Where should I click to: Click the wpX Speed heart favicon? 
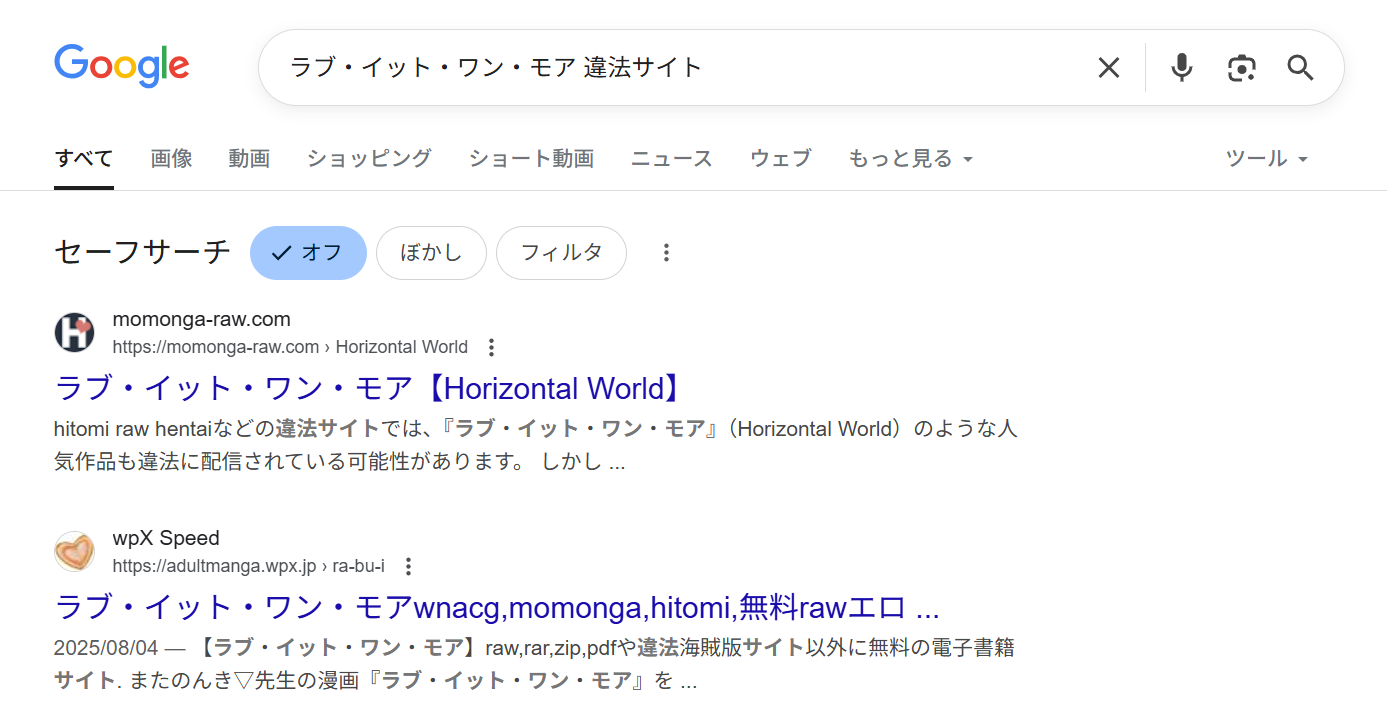(x=74, y=551)
